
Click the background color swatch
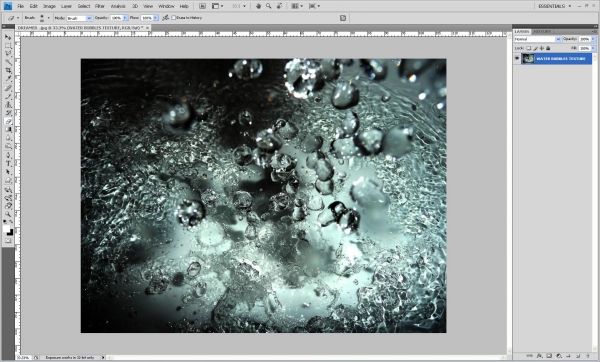click(x=11, y=233)
